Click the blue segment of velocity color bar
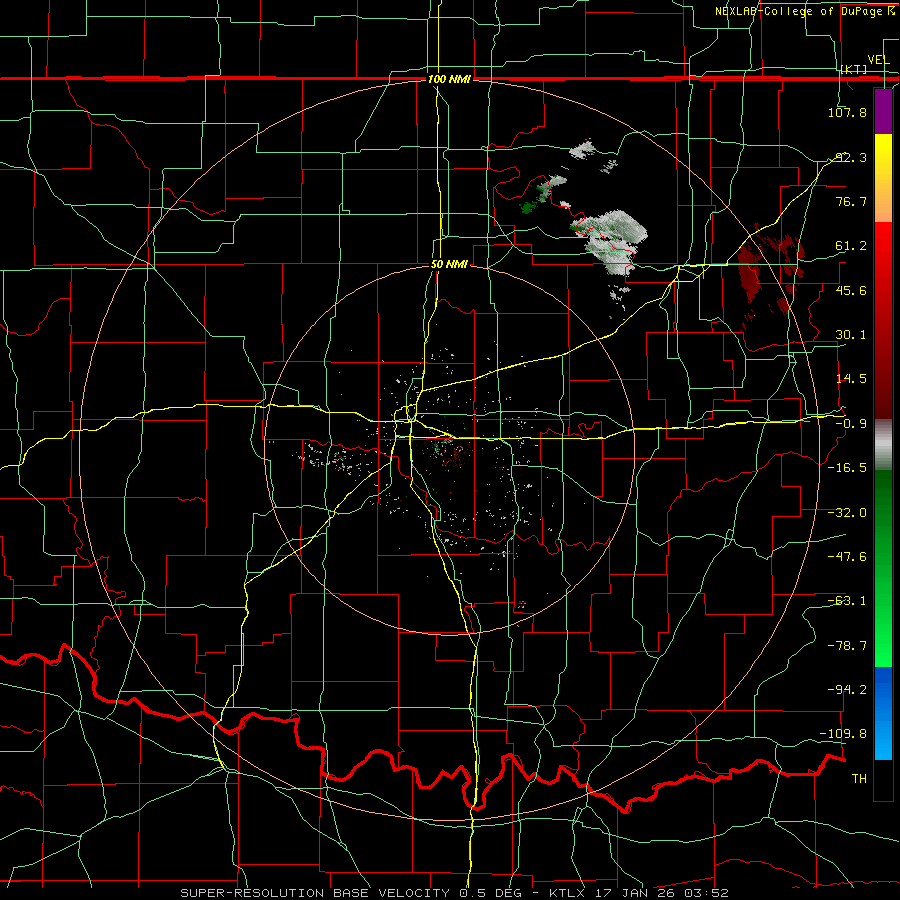 883,713
